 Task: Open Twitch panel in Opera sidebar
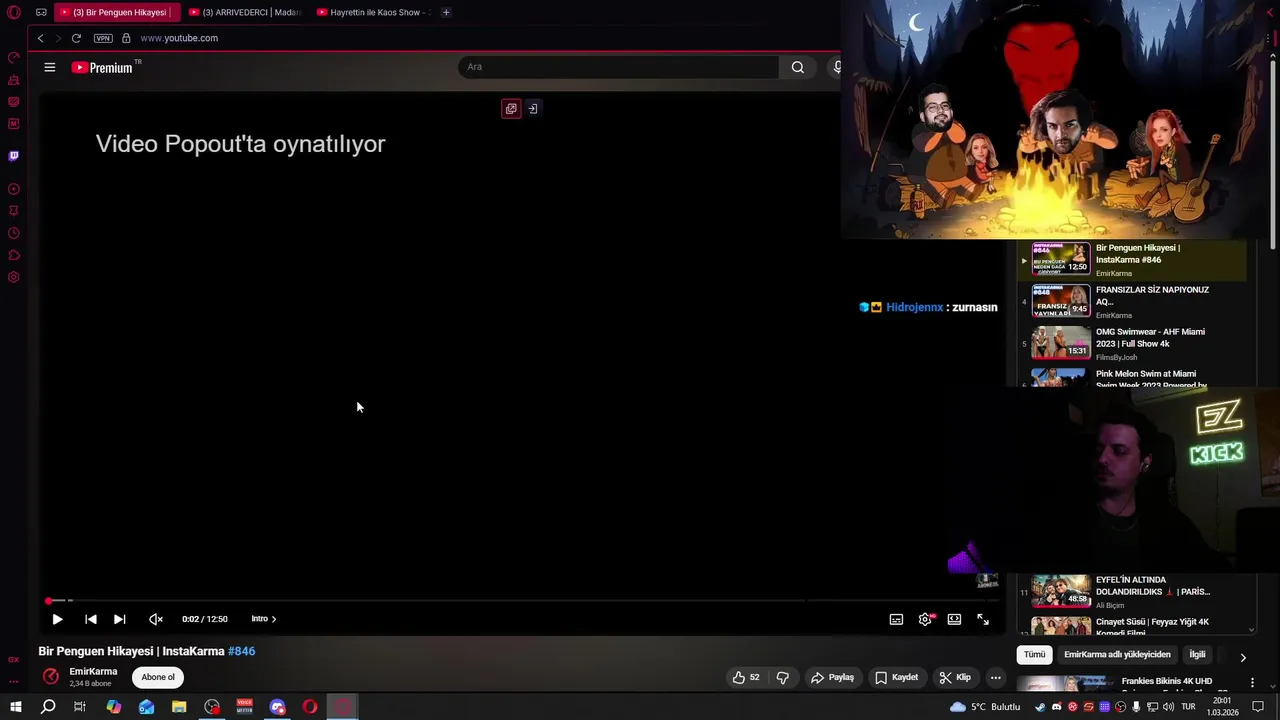pos(14,156)
